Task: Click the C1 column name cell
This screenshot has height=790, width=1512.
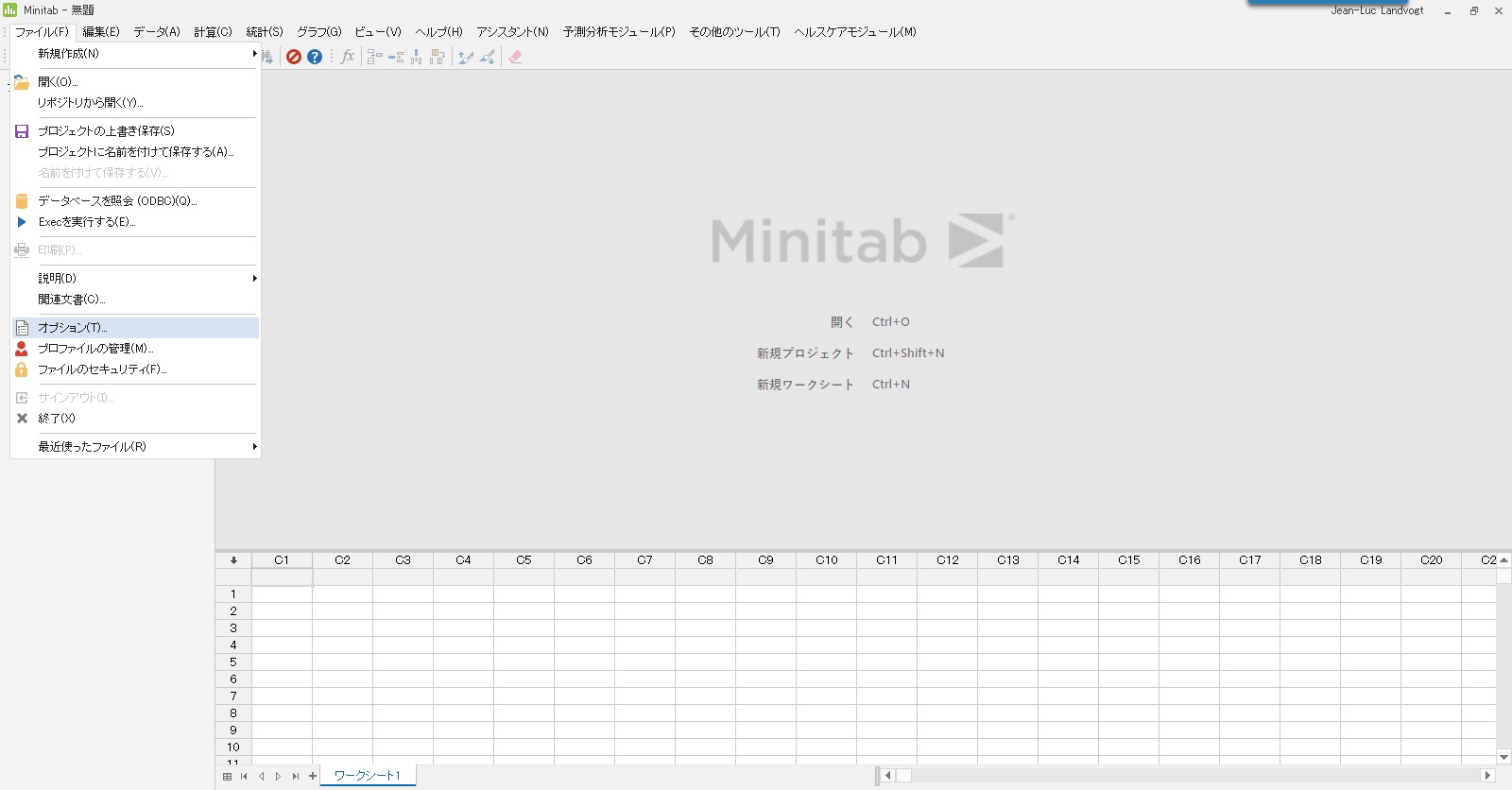Action: click(282, 576)
